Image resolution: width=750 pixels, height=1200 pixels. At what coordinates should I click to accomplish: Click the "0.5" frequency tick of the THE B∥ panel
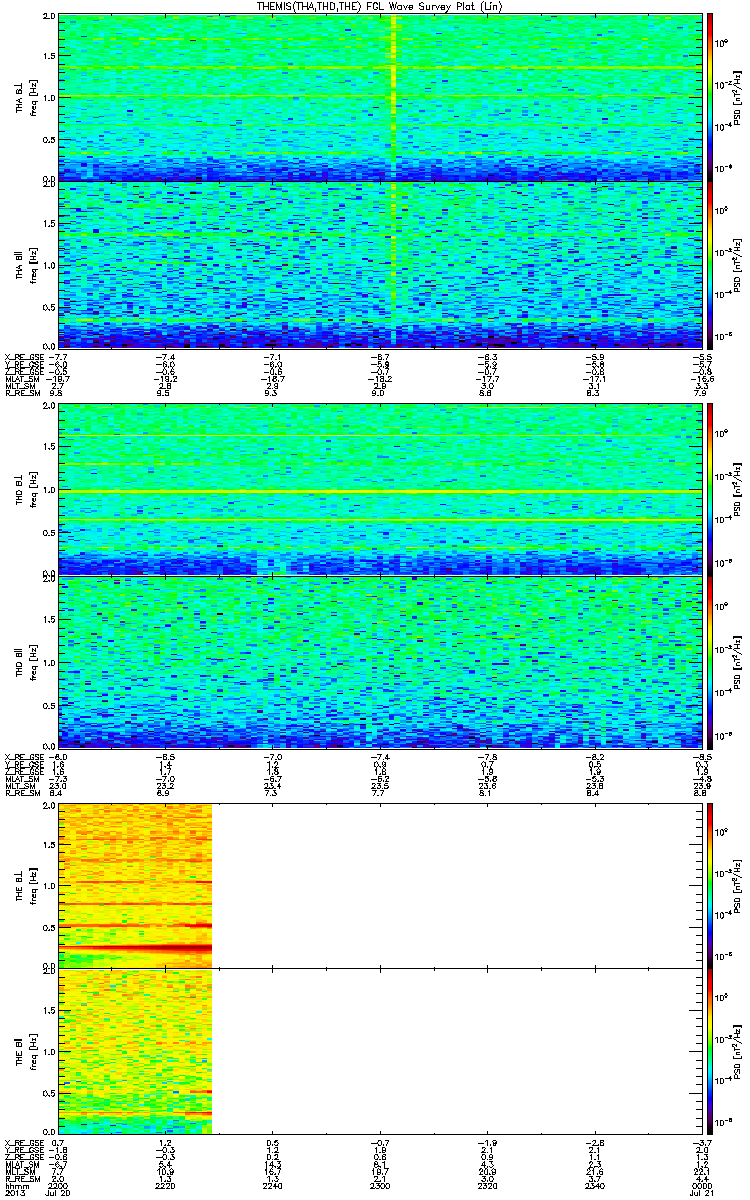(49, 1093)
